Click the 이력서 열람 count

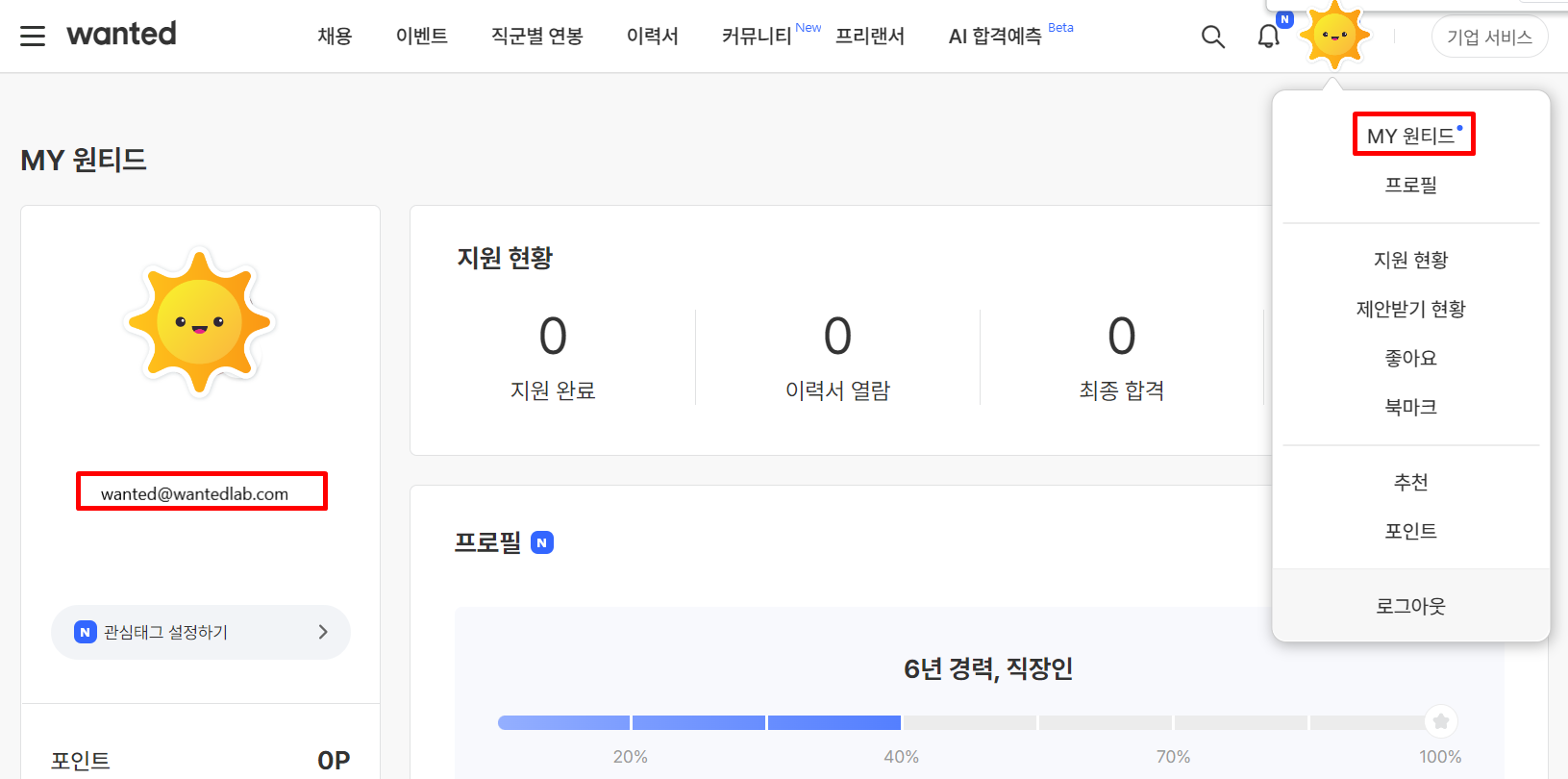pyautogui.click(x=837, y=337)
